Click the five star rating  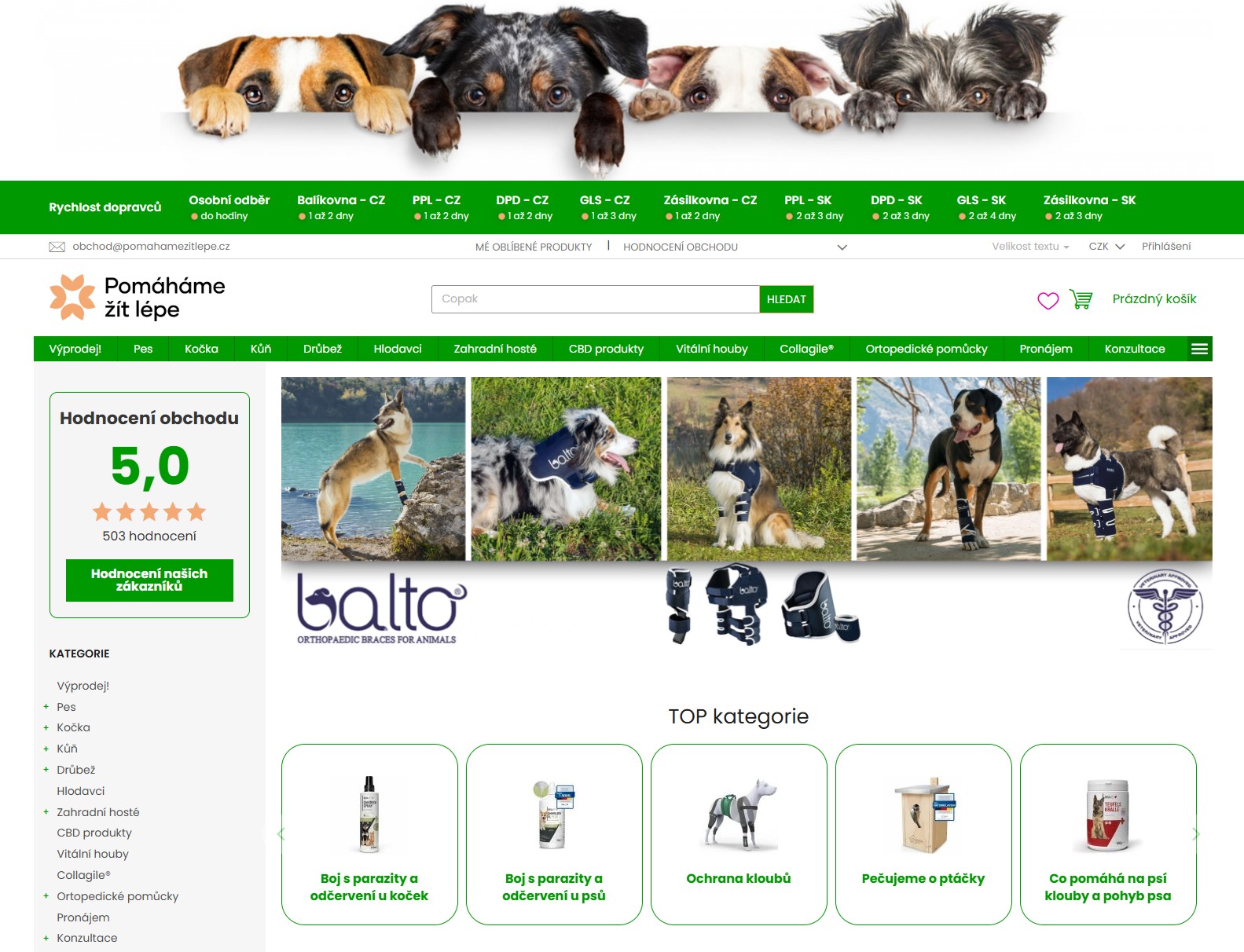pos(149,512)
